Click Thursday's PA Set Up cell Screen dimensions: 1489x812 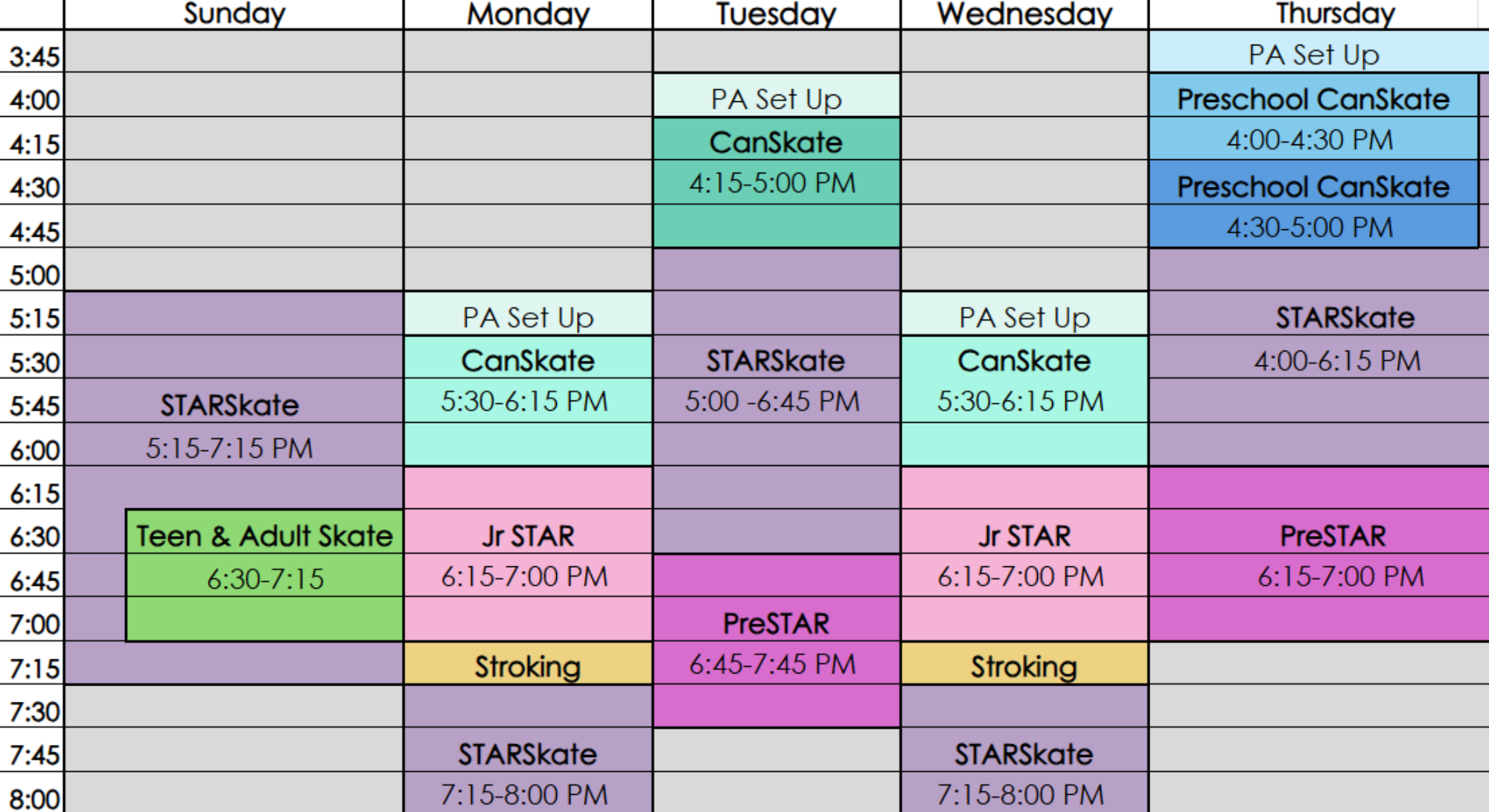[x=1319, y=52]
